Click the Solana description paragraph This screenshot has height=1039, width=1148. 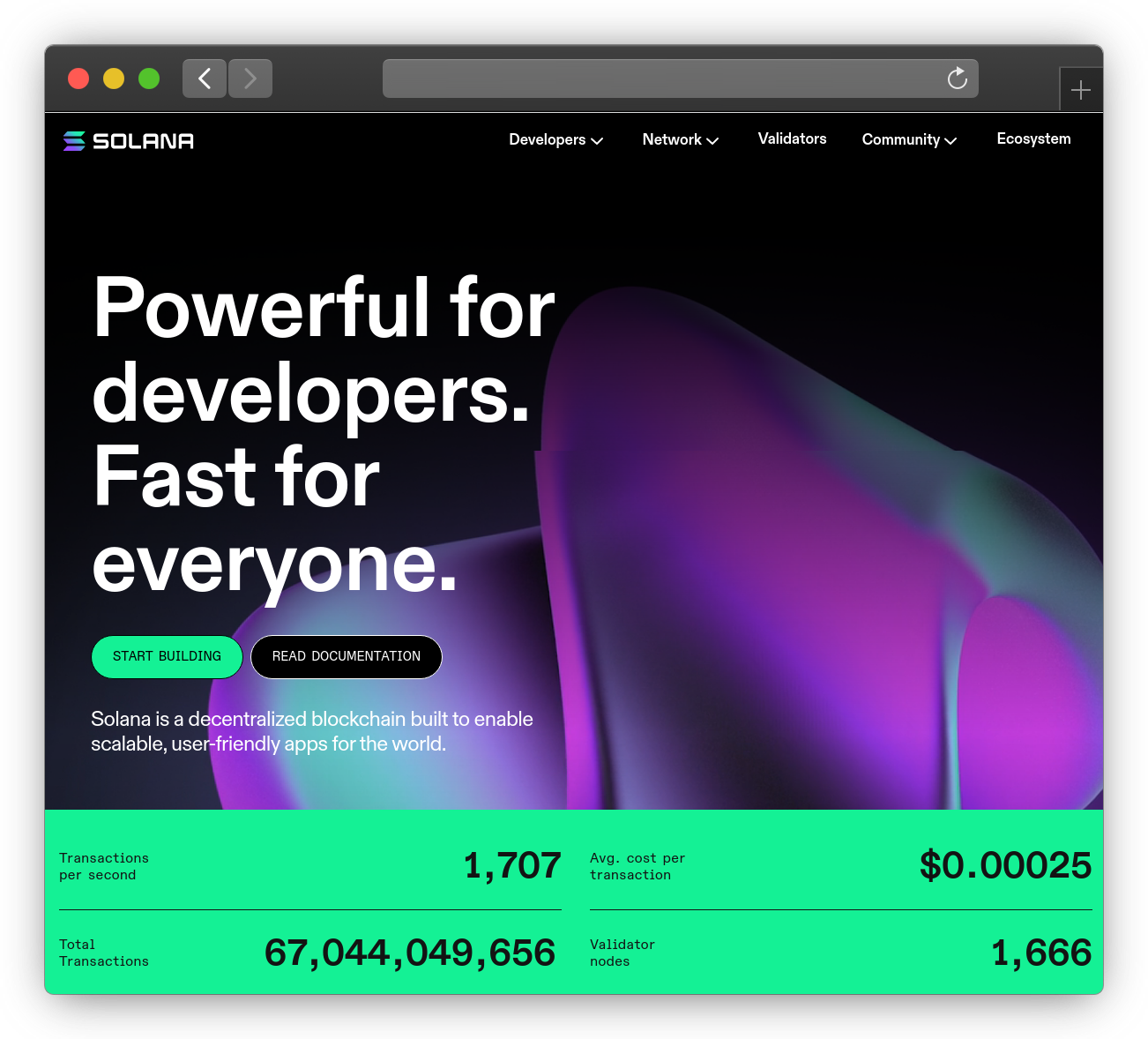(312, 731)
